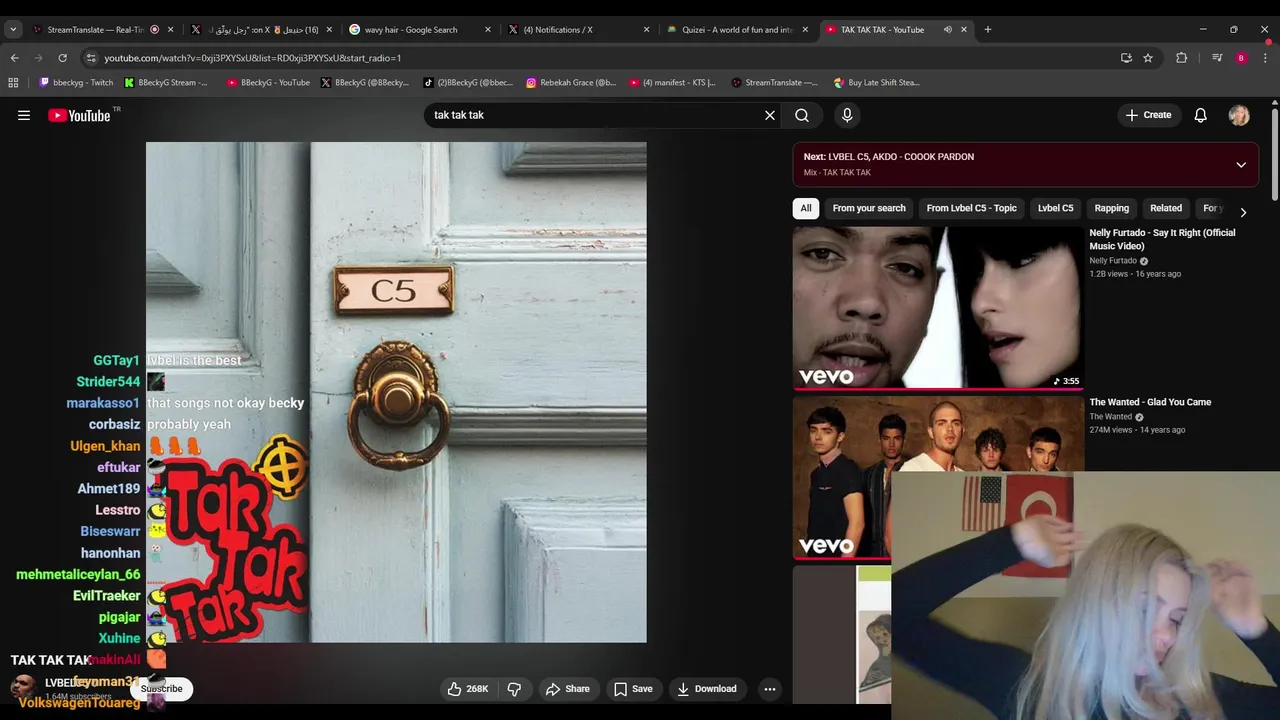The width and height of the screenshot is (1280, 720).
Task: Open the Create menu
Action: 1148,115
